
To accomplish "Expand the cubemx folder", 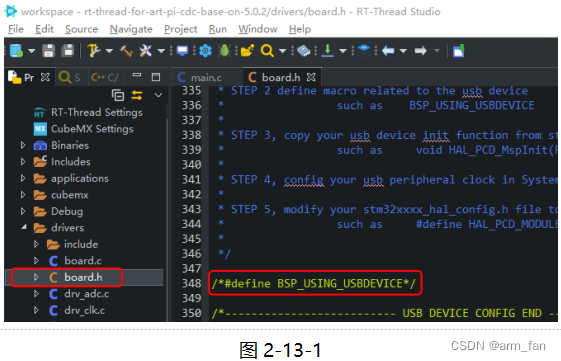I will [x=23, y=195].
